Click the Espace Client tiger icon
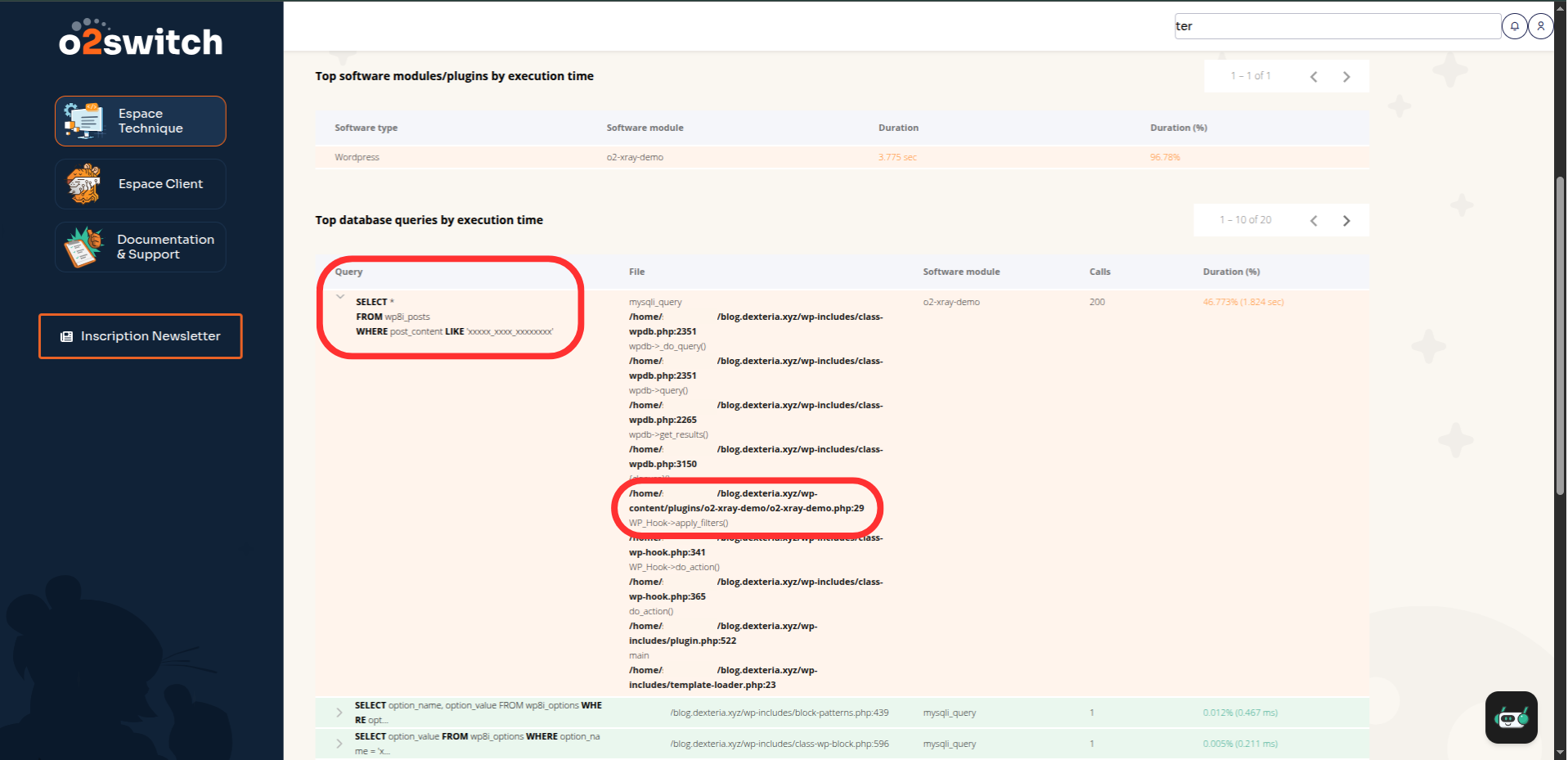The height and width of the screenshot is (760, 1568). [x=84, y=184]
